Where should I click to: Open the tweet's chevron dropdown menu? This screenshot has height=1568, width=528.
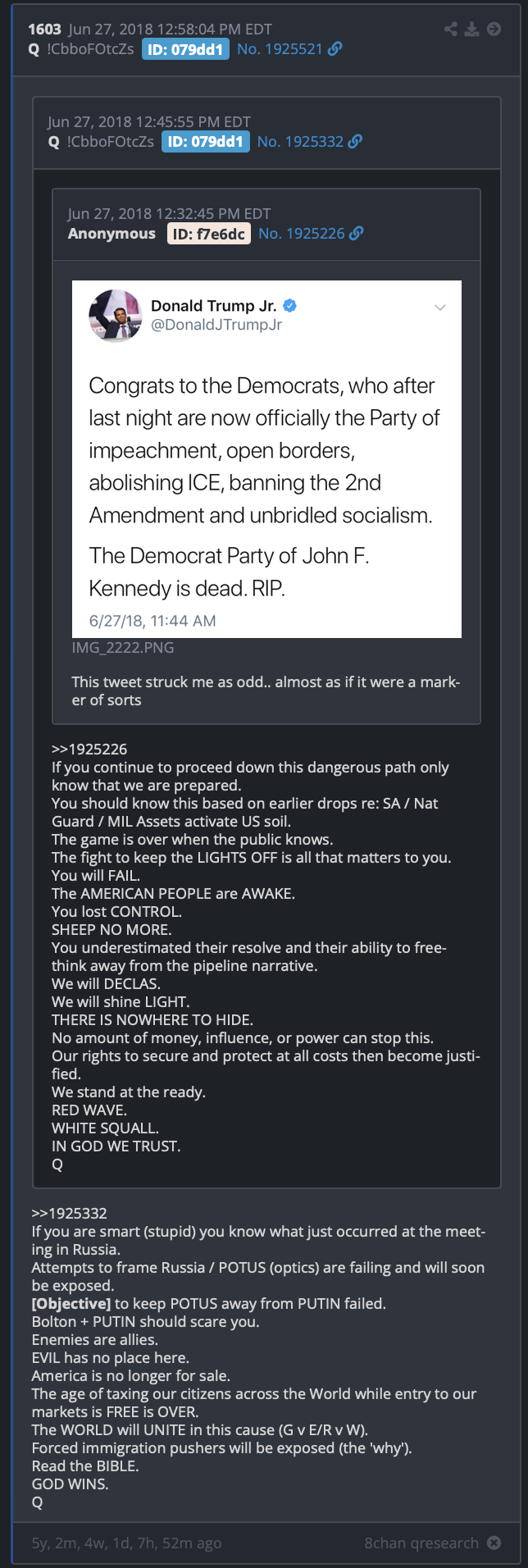click(439, 308)
